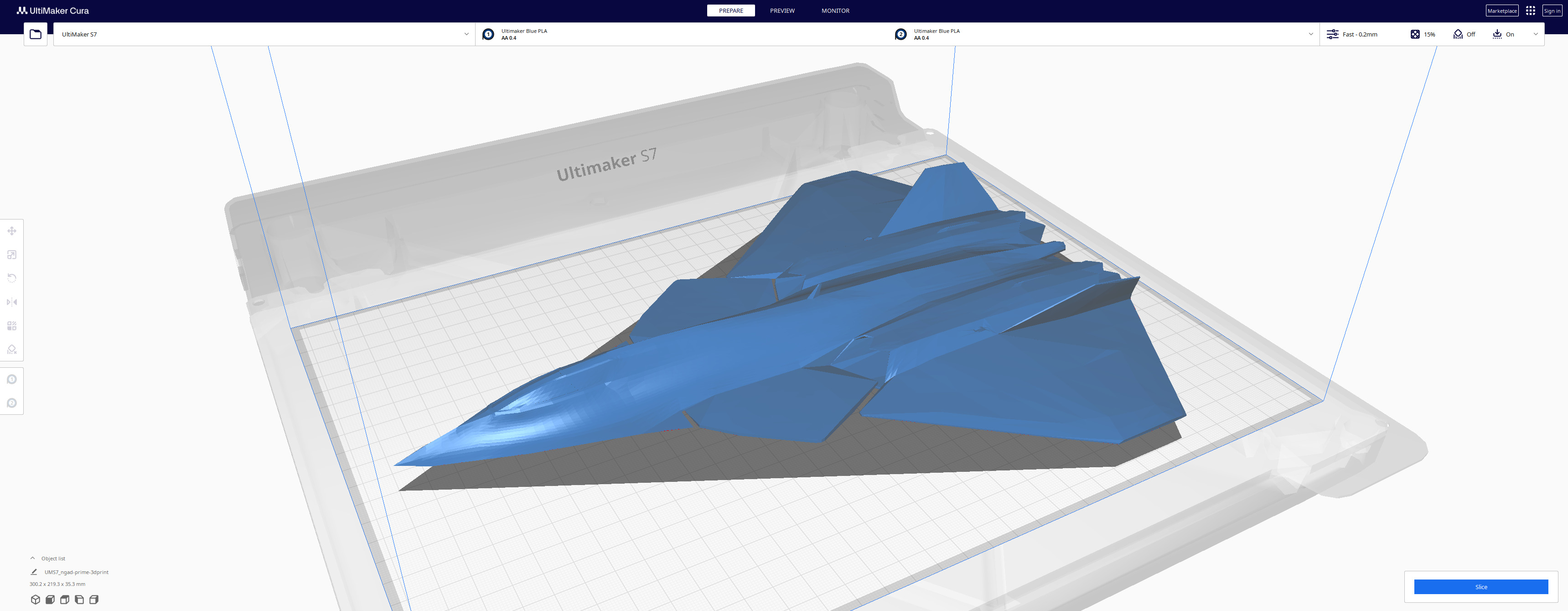Screen dimensions: 1568x611
Task: Select the Rotate tool in left toolbar
Action: (x=11, y=278)
